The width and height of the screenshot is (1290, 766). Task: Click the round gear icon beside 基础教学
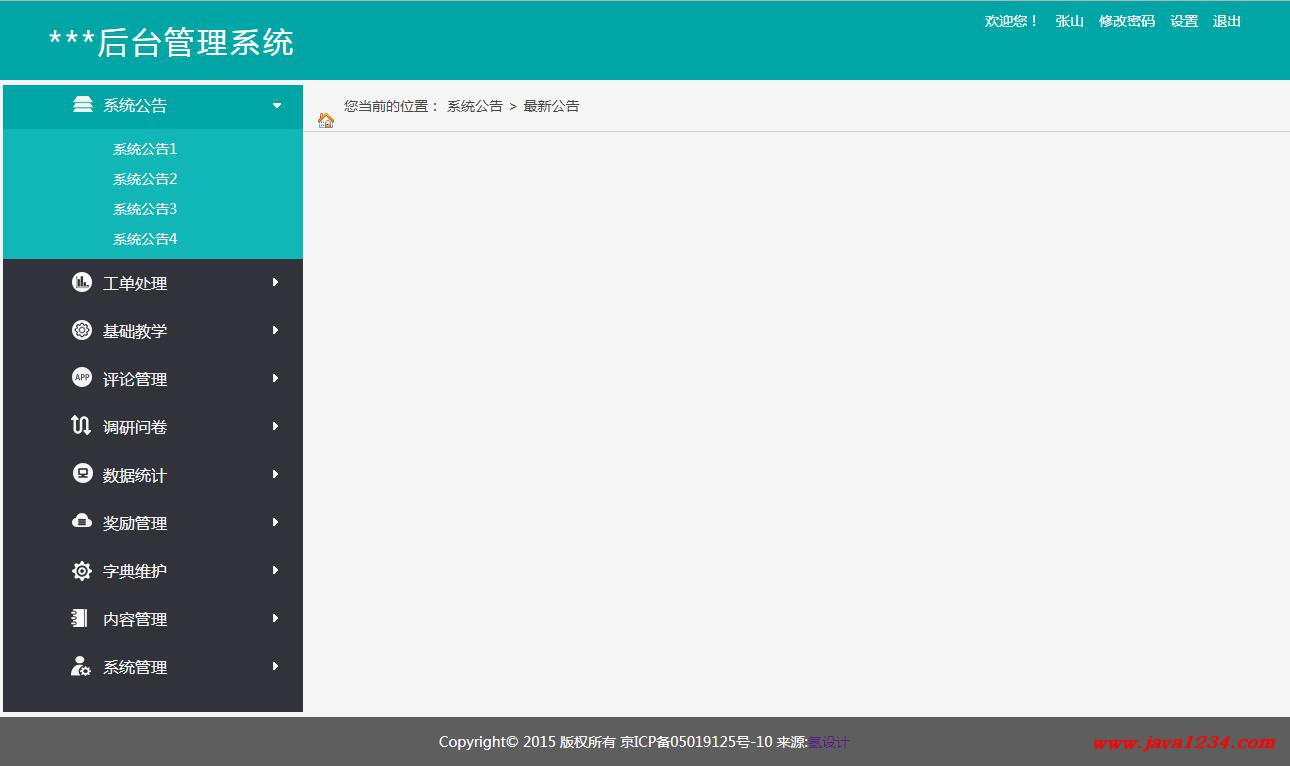[82, 330]
